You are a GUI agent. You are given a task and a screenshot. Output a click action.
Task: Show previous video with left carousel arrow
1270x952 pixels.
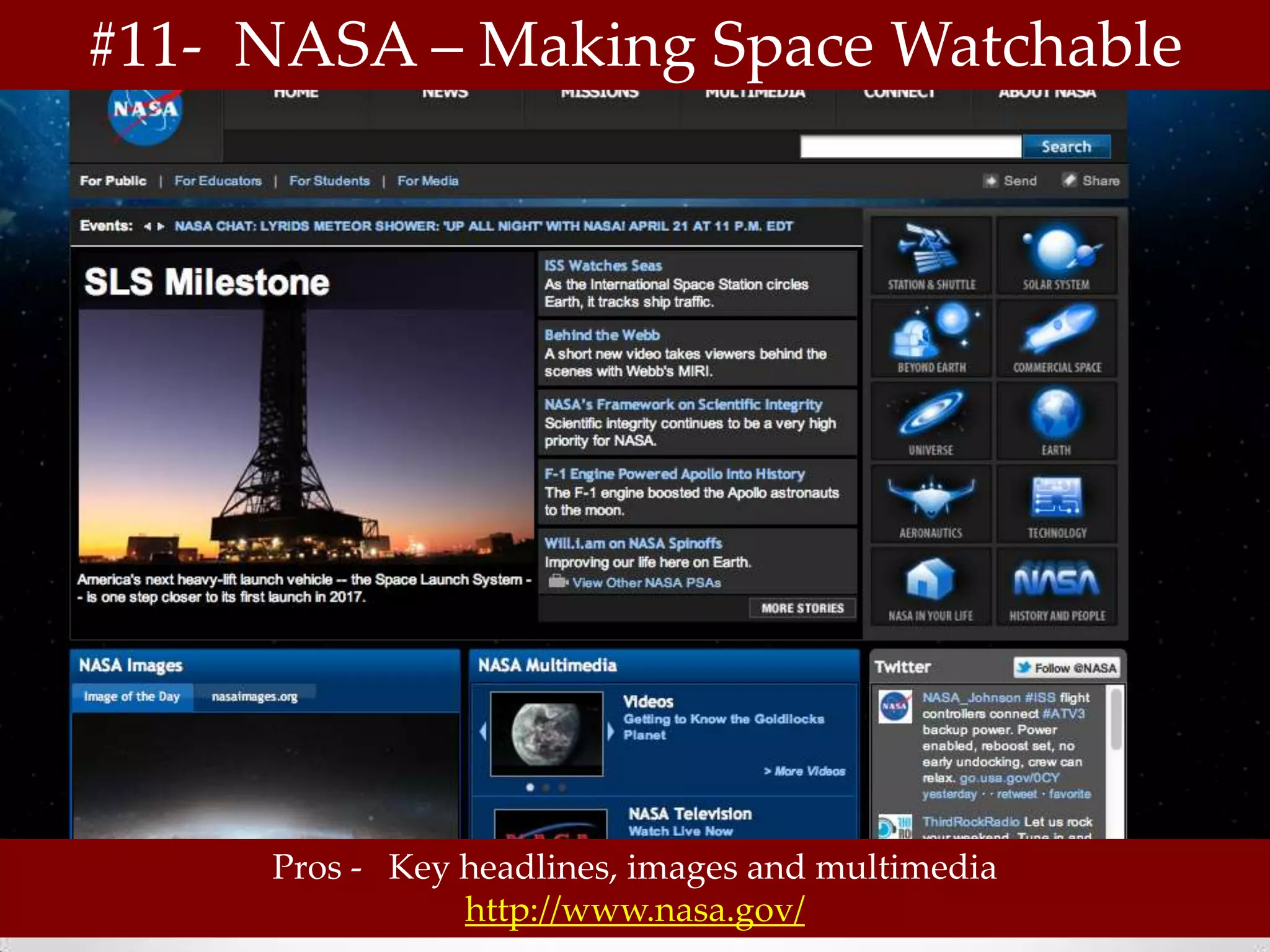pyautogui.click(x=483, y=733)
